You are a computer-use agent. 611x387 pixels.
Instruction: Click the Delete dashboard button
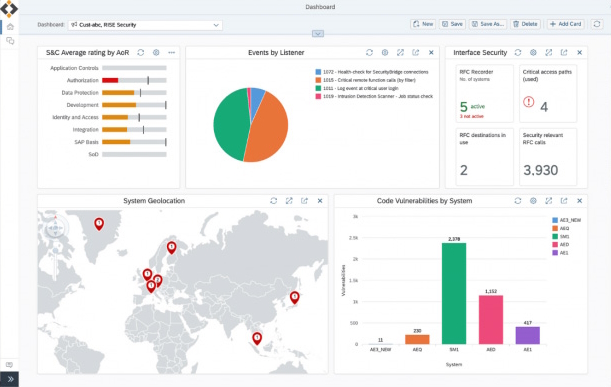point(525,24)
